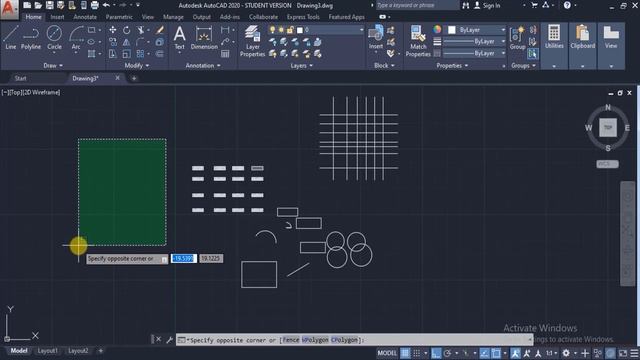Expand the Properties panel
Viewport: 640px width, 360px height.
tap(452, 65)
